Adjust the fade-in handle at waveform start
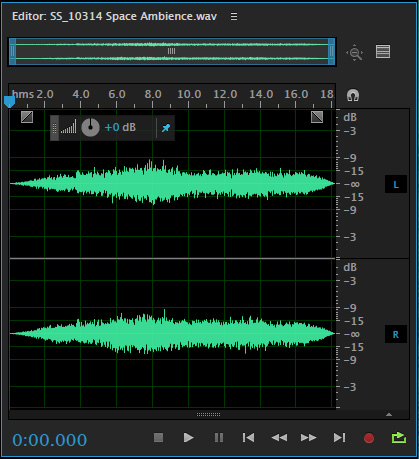The image size is (419, 459). (27, 117)
